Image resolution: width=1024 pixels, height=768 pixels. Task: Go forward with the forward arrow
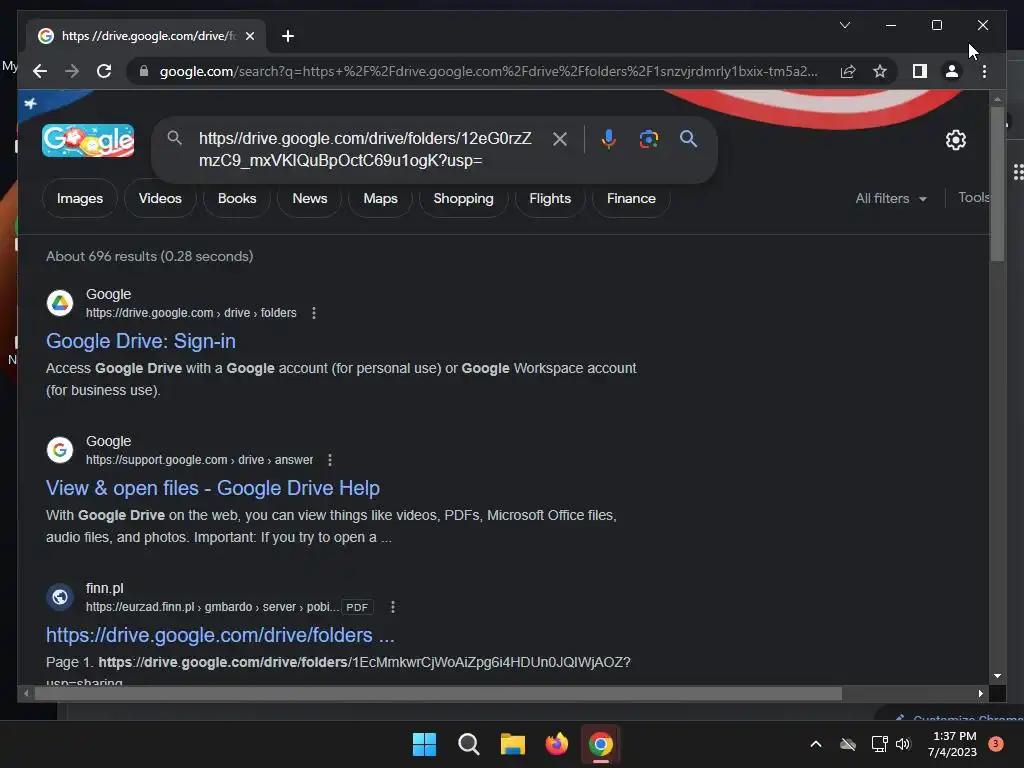(x=72, y=71)
